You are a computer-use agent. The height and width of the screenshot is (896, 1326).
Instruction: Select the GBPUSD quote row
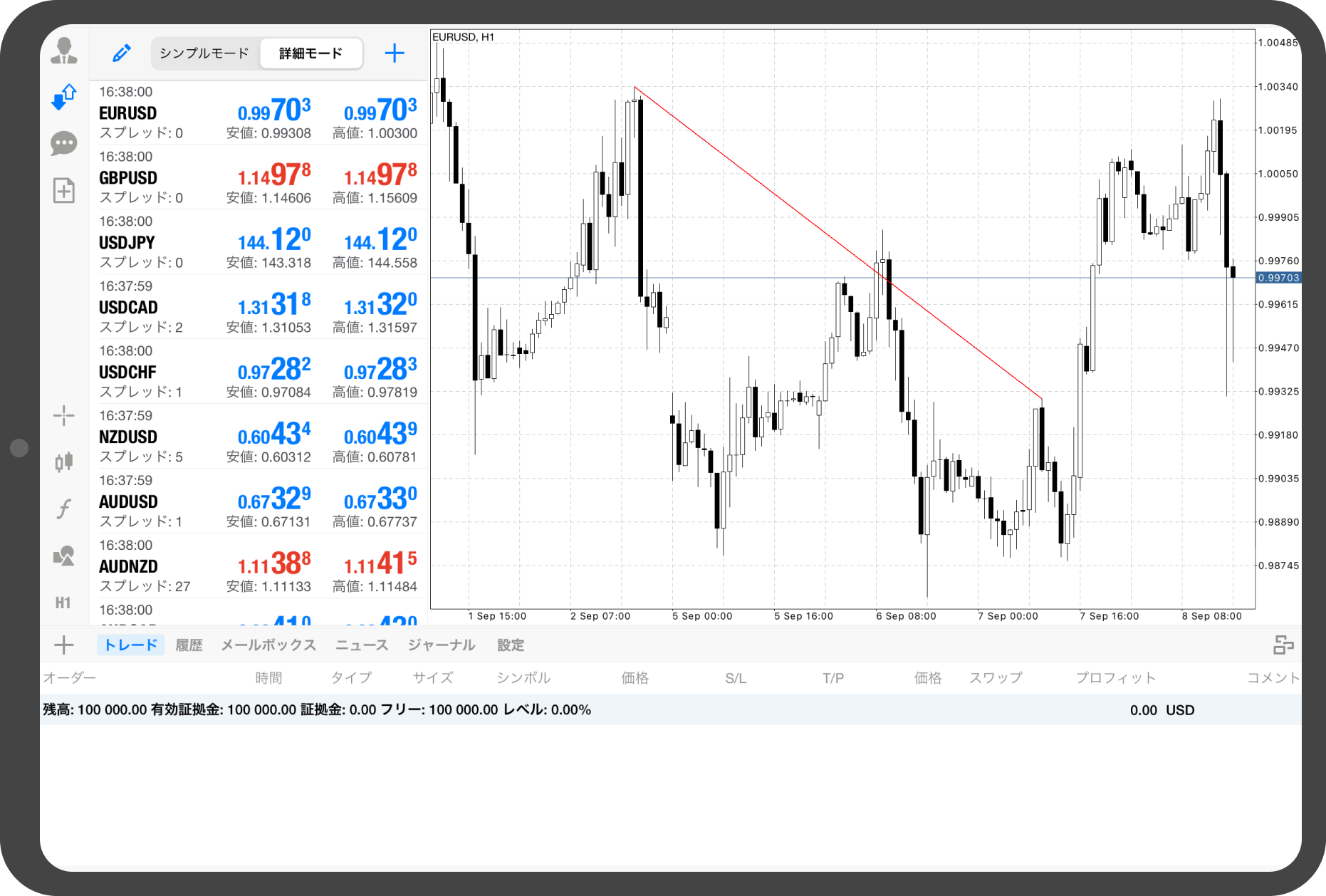[x=259, y=177]
